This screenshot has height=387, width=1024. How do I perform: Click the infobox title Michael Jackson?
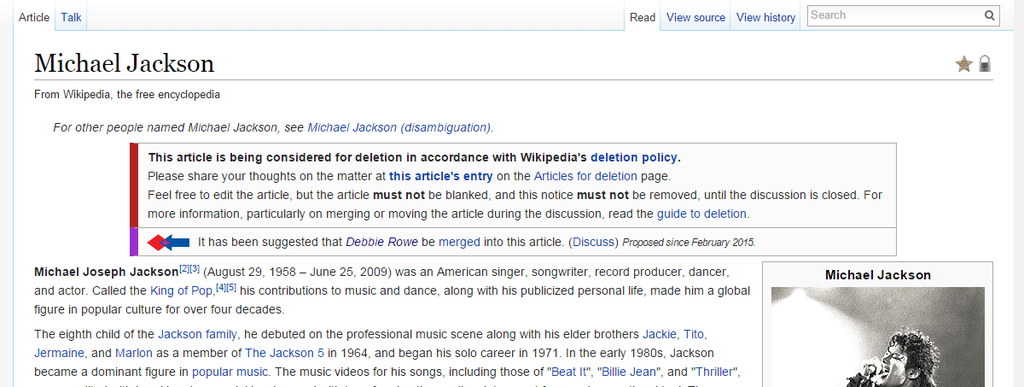click(878, 275)
